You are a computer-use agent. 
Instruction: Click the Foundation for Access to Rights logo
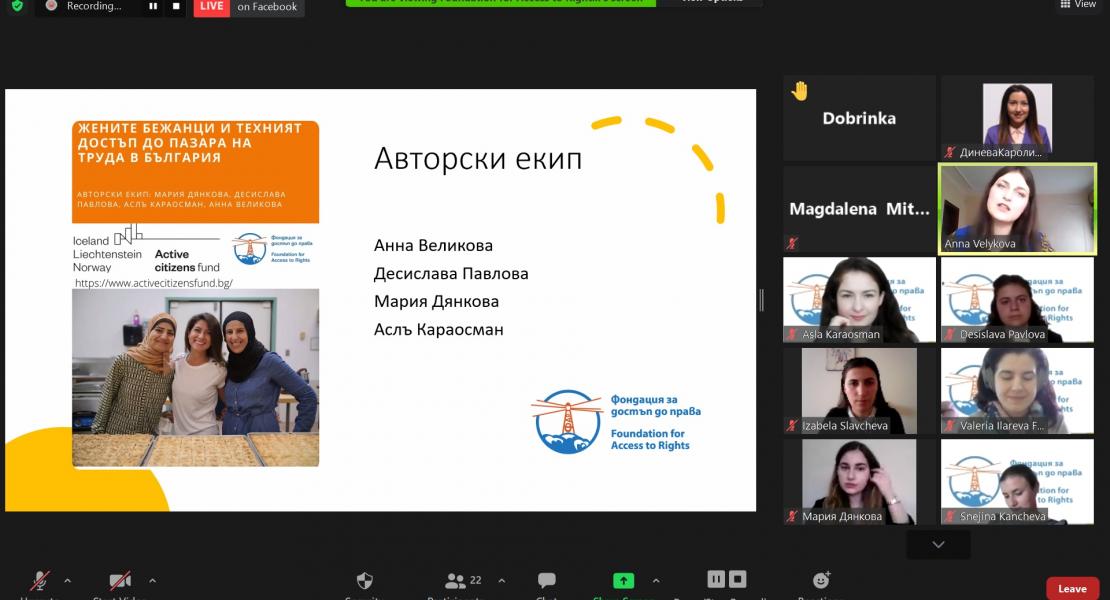(616, 422)
